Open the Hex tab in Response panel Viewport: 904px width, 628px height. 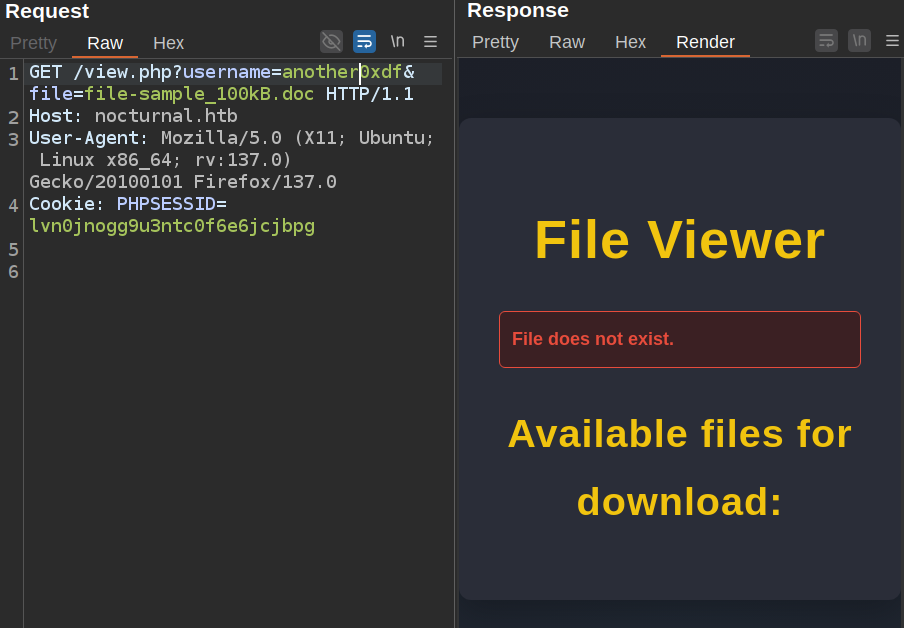[x=630, y=42]
